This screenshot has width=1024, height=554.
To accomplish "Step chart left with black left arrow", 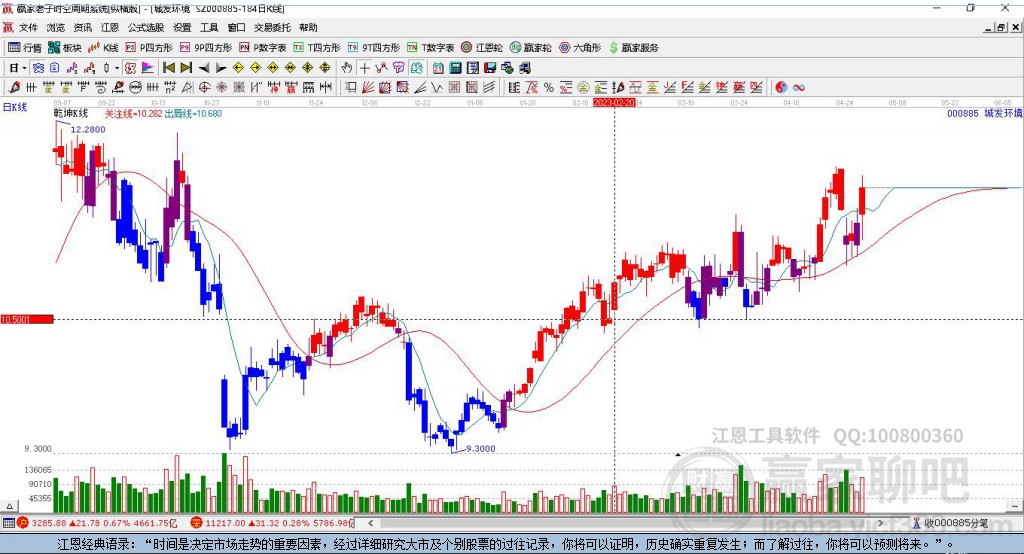I will [204, 68].
